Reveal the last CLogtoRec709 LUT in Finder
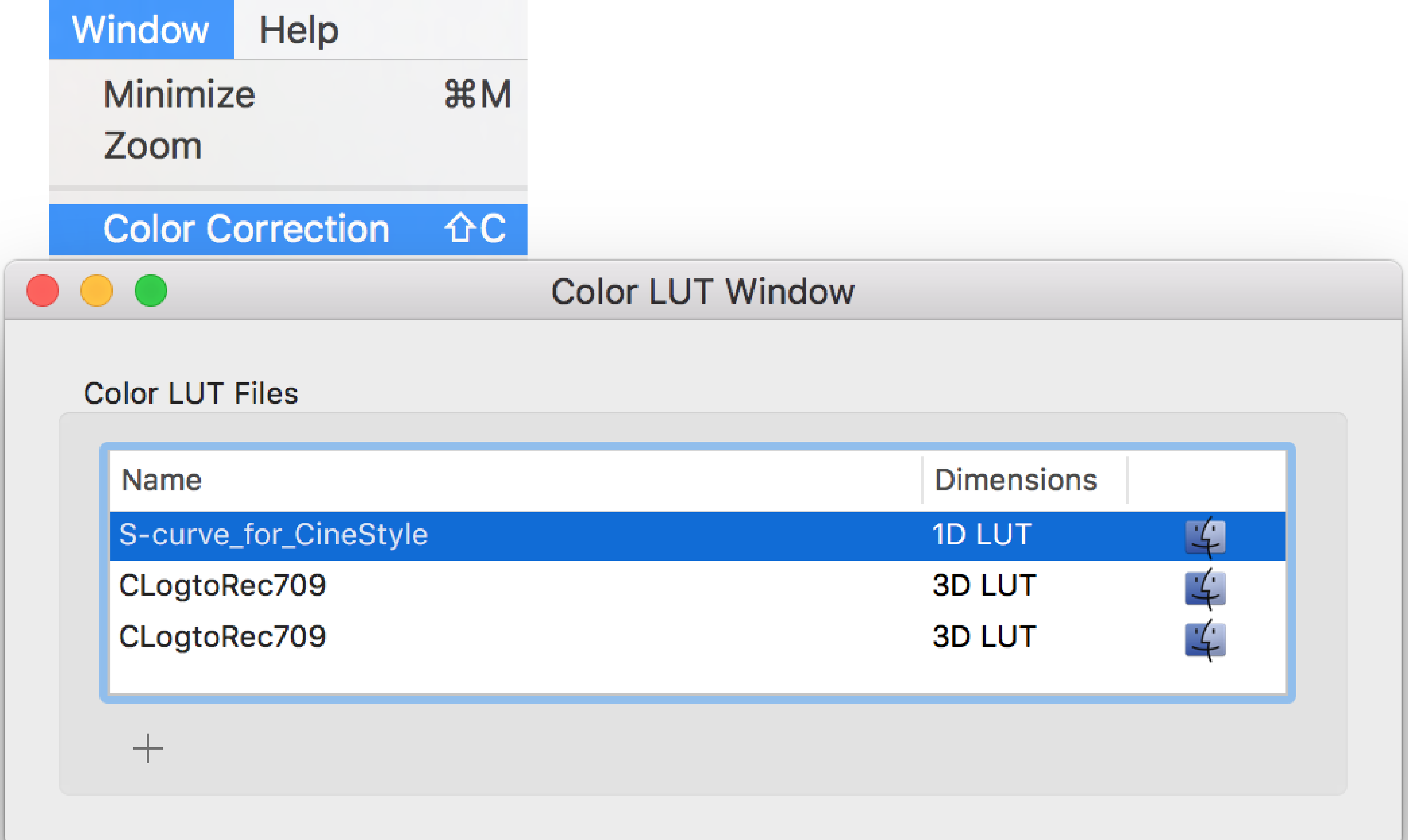The height and width of the screenshot is (840, 1408). tap(1205, 640)
